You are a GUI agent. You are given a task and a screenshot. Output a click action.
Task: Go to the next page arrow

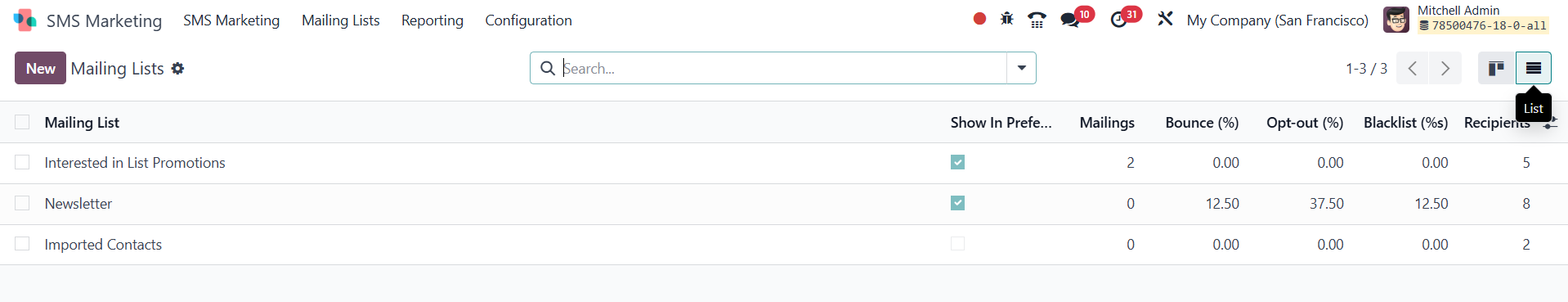pyautogui.click(x=1445, y=68)
